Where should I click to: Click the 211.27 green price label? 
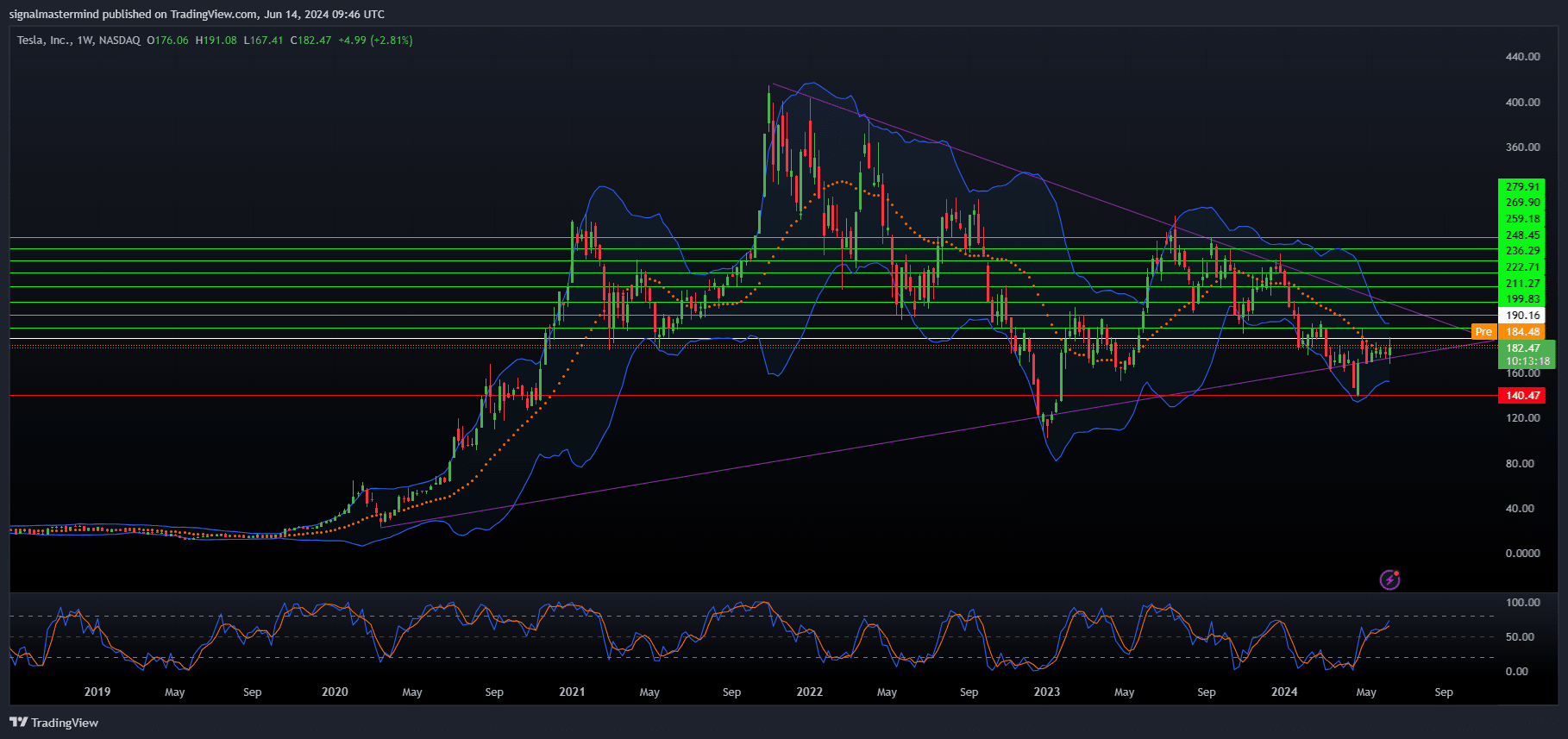click(1522, 284)
